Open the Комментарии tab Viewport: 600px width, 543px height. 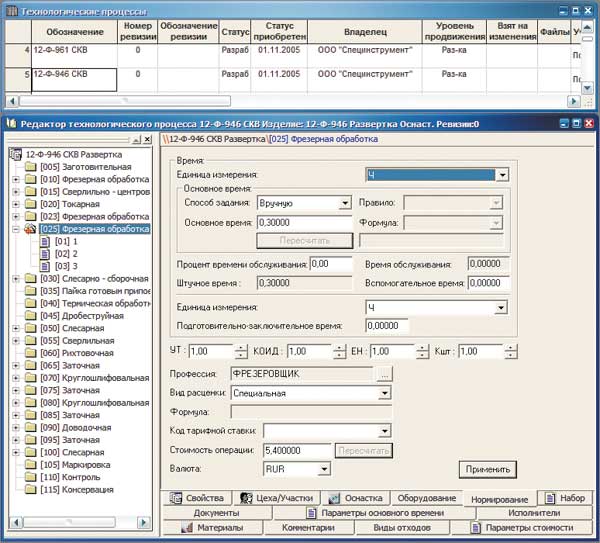[308, 528]
